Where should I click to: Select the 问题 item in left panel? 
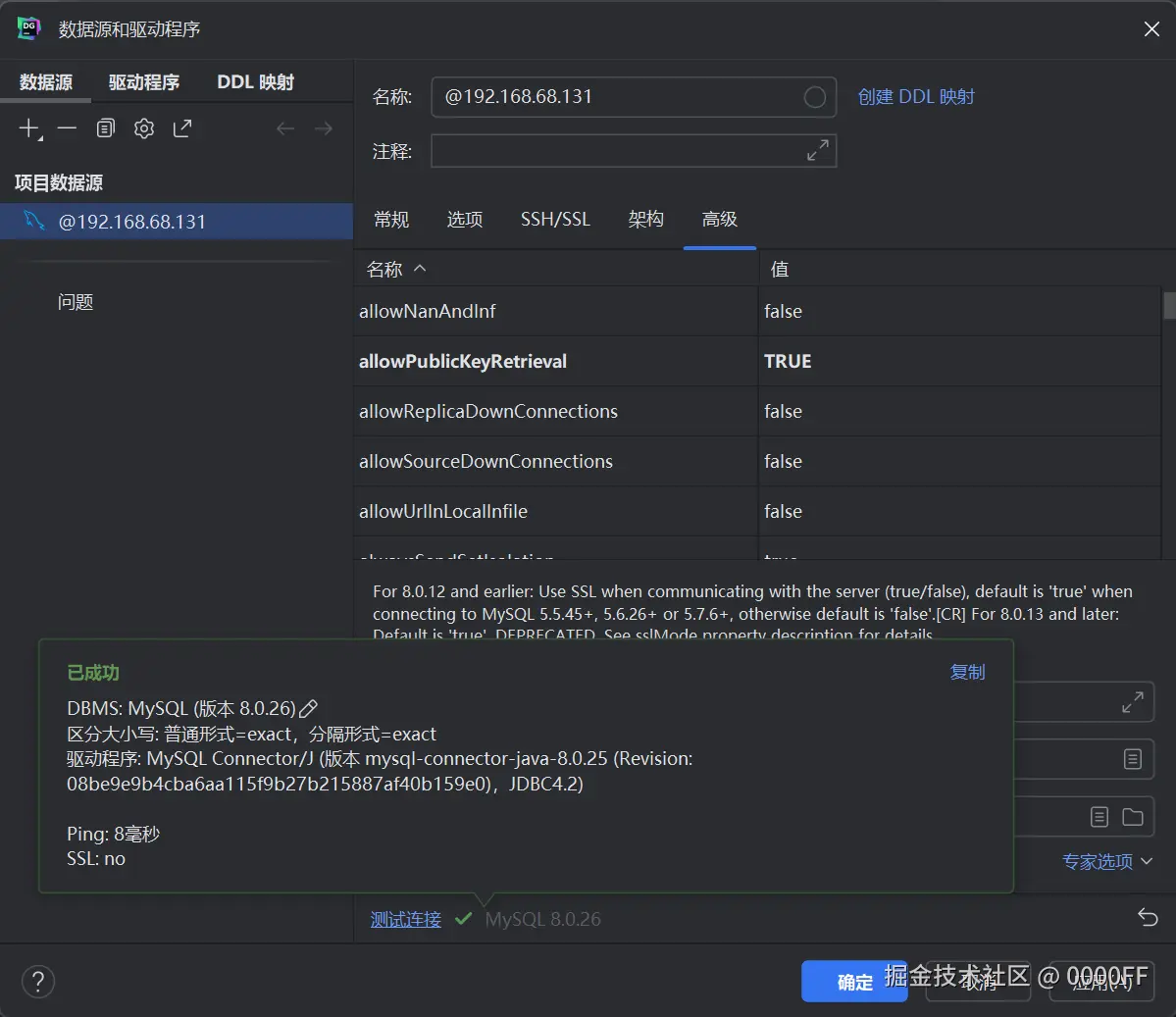pos(76,301)
